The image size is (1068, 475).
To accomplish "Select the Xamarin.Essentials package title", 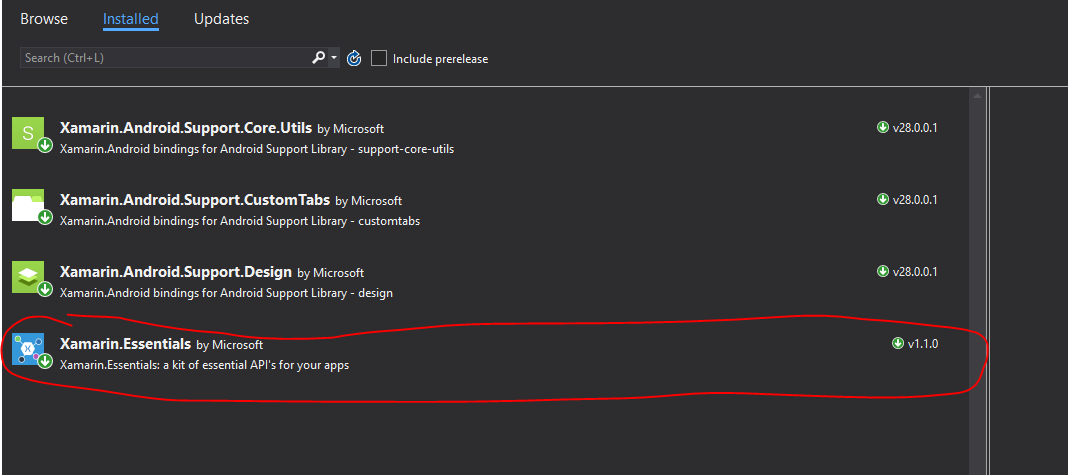I will tap(125, 343).
